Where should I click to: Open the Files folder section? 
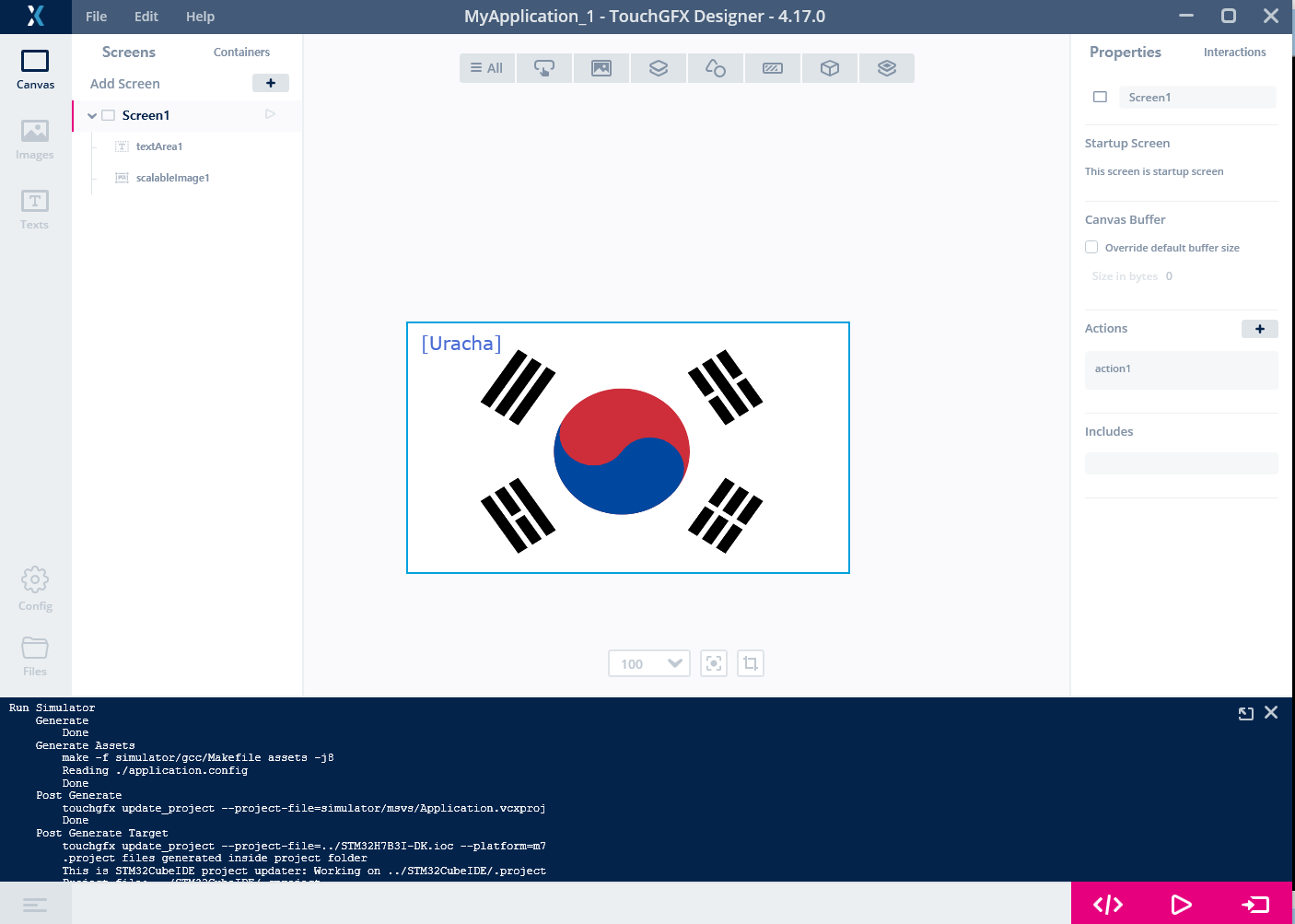[35, 656]
